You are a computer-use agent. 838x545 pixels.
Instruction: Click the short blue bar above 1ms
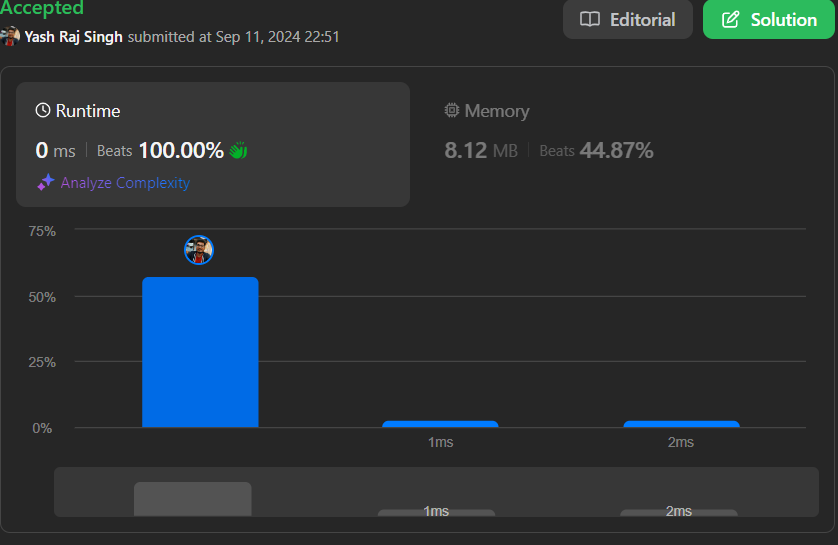pos(440,424)
